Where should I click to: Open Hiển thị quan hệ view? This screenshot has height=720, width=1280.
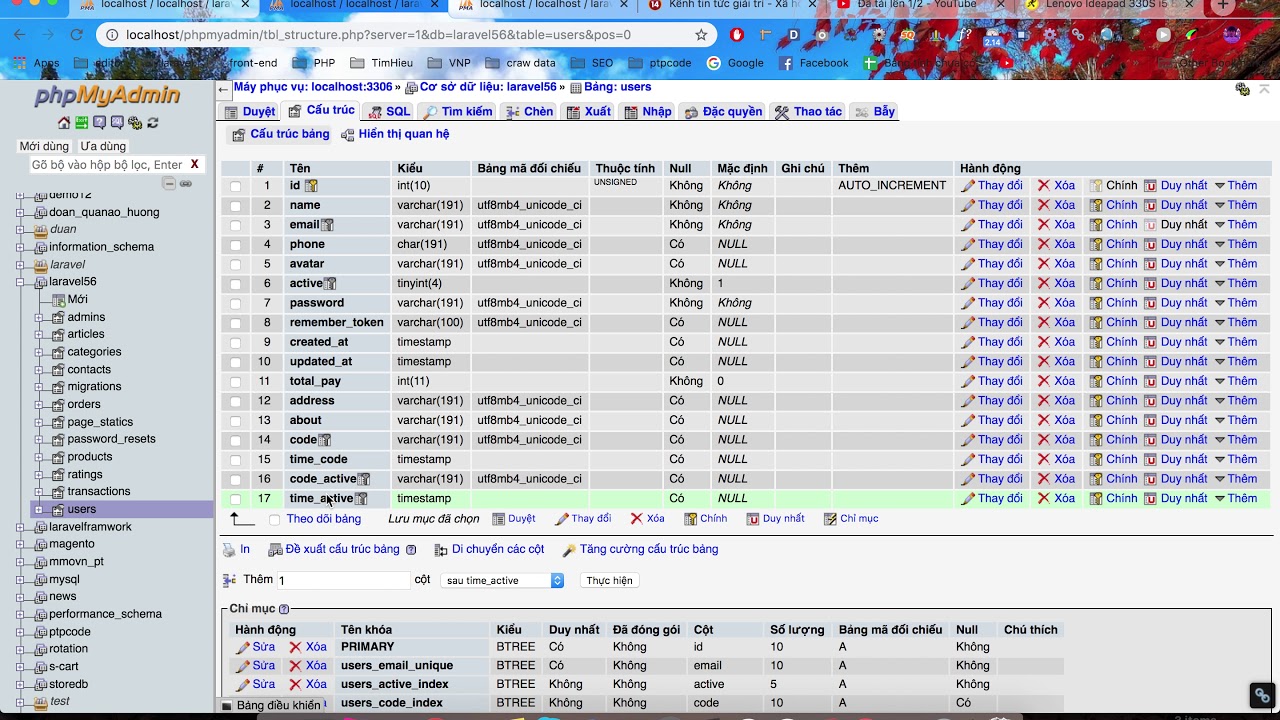395,134
